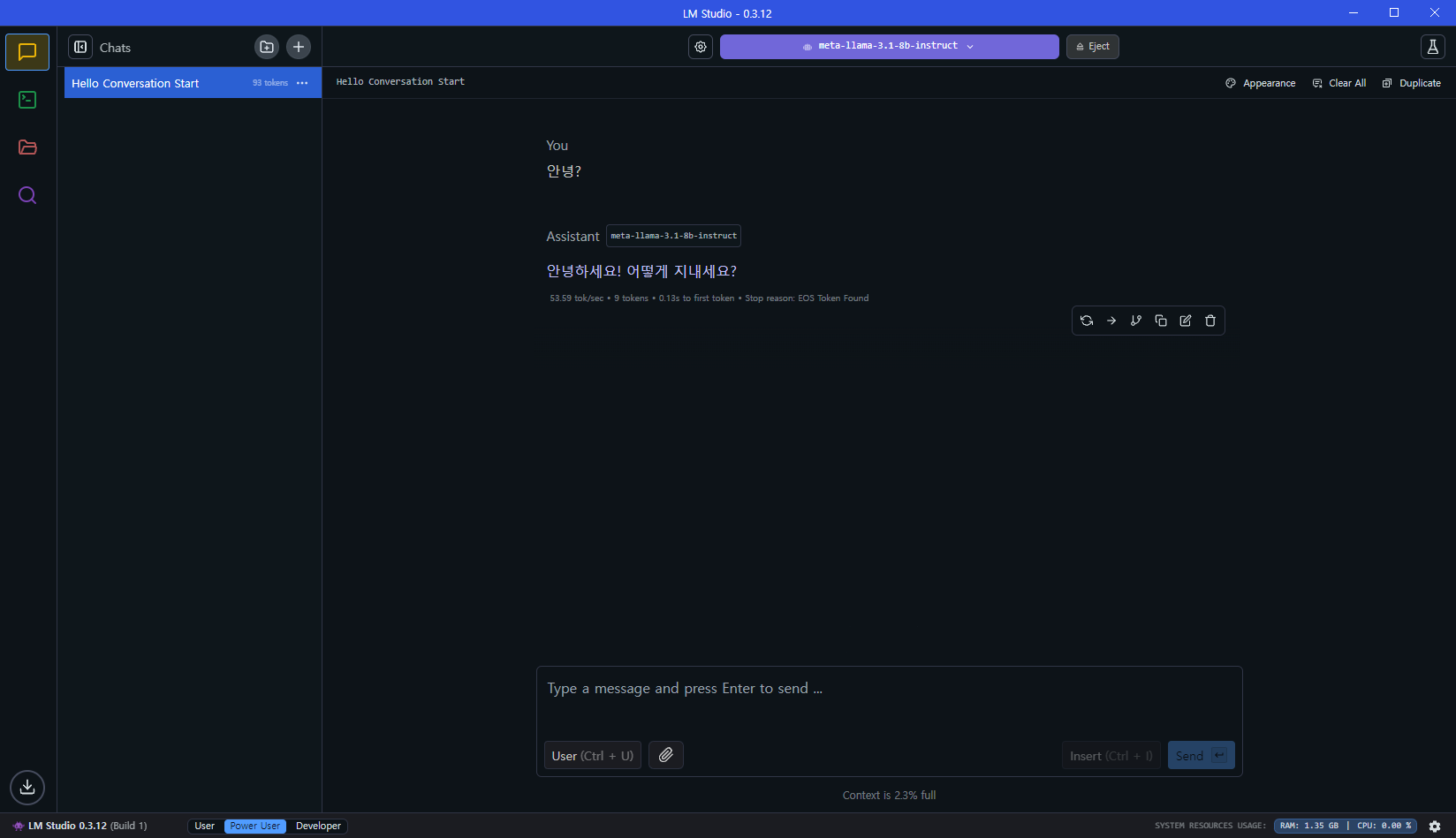Regenerate the assistant response
Image resolution: width=1456 pixels, height=838 pixels.
coord(1087,321)
